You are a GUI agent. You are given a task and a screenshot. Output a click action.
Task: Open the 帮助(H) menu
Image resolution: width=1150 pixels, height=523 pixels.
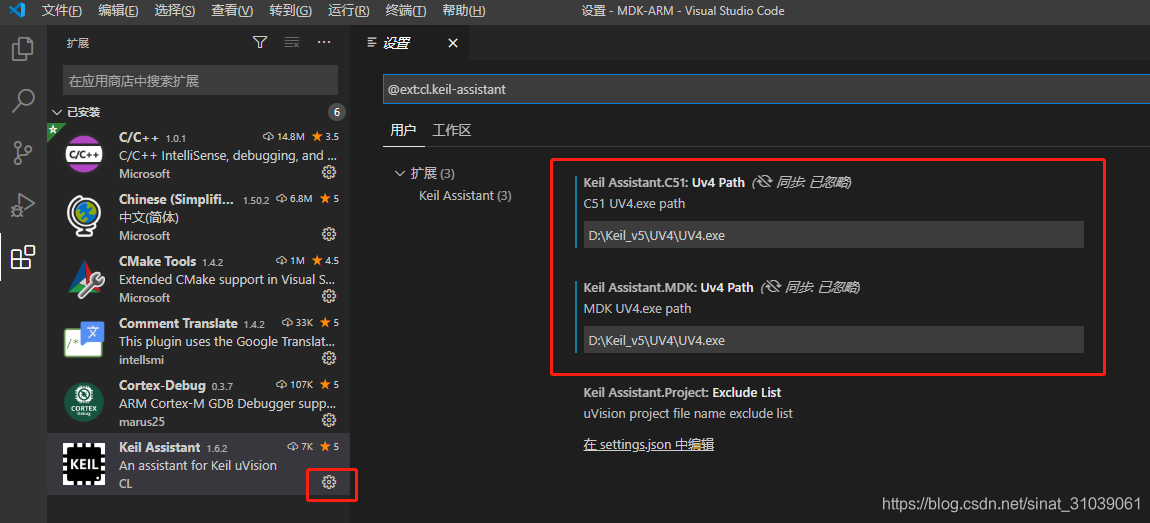[x=464, y=11]
